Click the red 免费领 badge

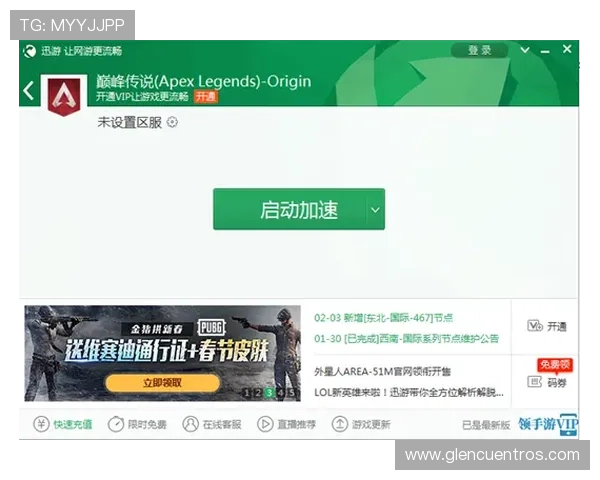pyautogui.click(x=555, y=365)
